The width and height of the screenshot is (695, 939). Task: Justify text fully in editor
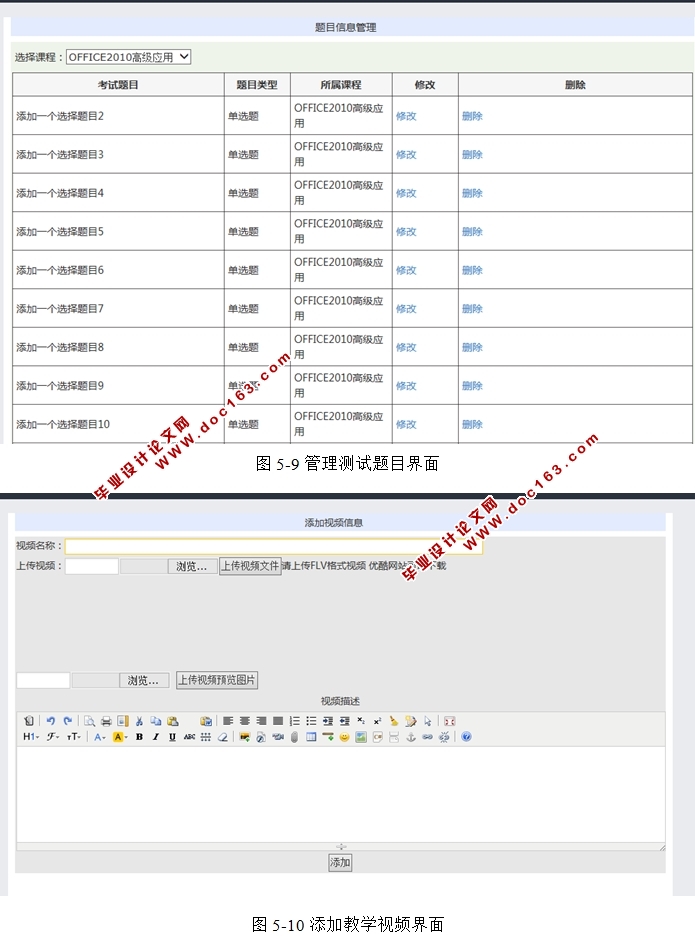pyautogui.click(x=278, y=721)
